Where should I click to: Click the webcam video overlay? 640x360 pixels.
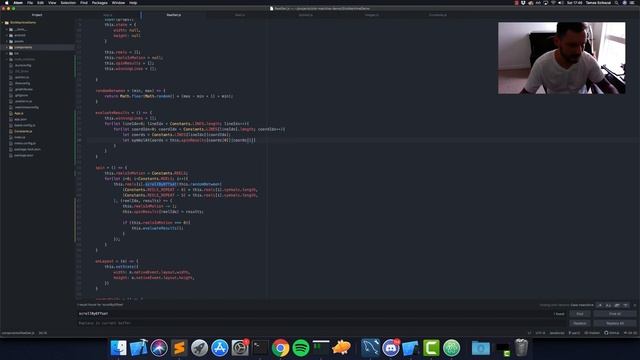562,58
